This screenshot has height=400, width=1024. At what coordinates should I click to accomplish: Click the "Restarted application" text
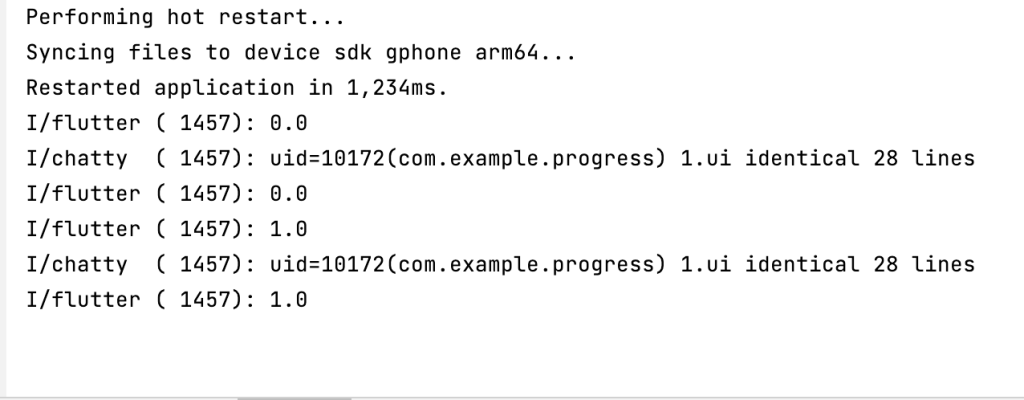point(160,88)
